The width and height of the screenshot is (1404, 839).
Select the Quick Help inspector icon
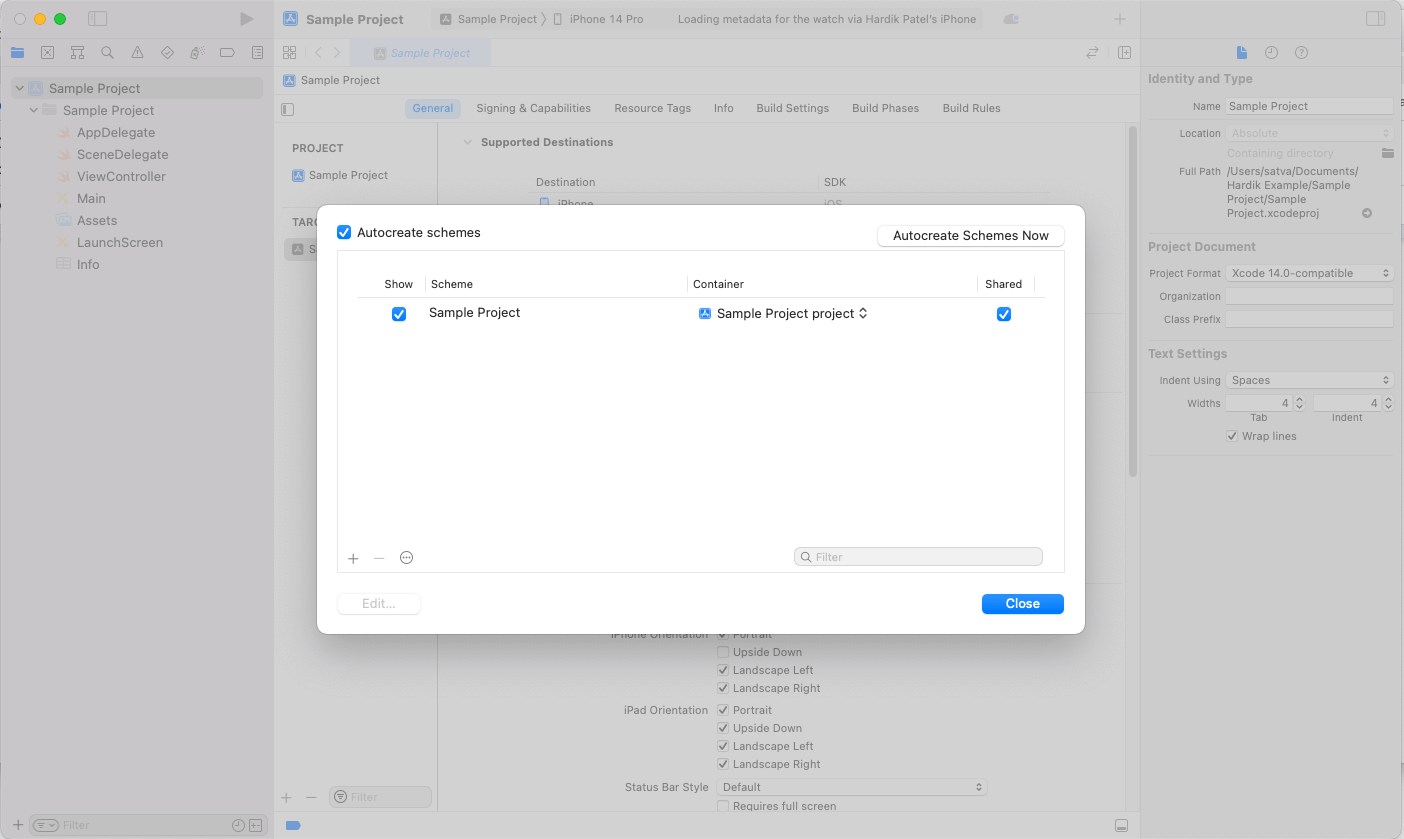(1301, 52)
